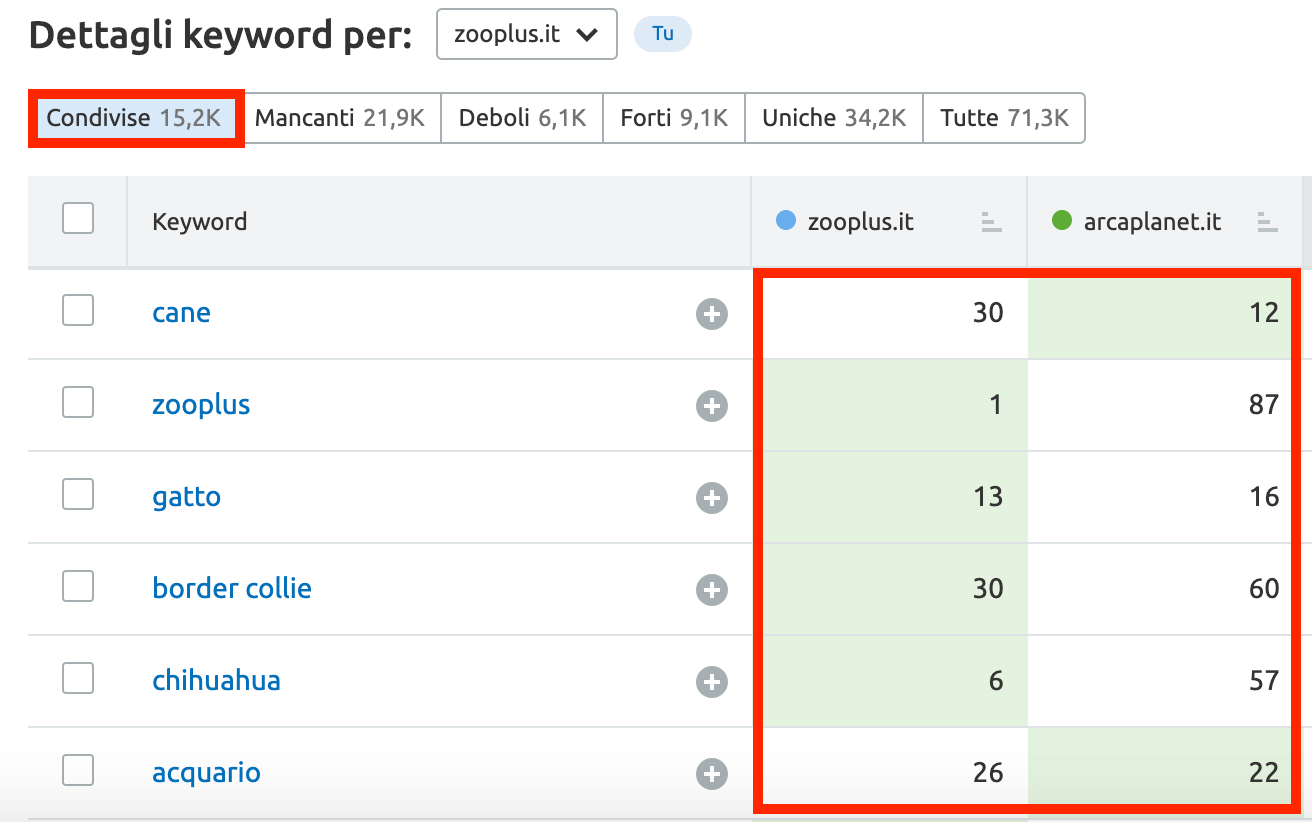Click position 60 in border collie row
1312x822 pixels.
1264,589
